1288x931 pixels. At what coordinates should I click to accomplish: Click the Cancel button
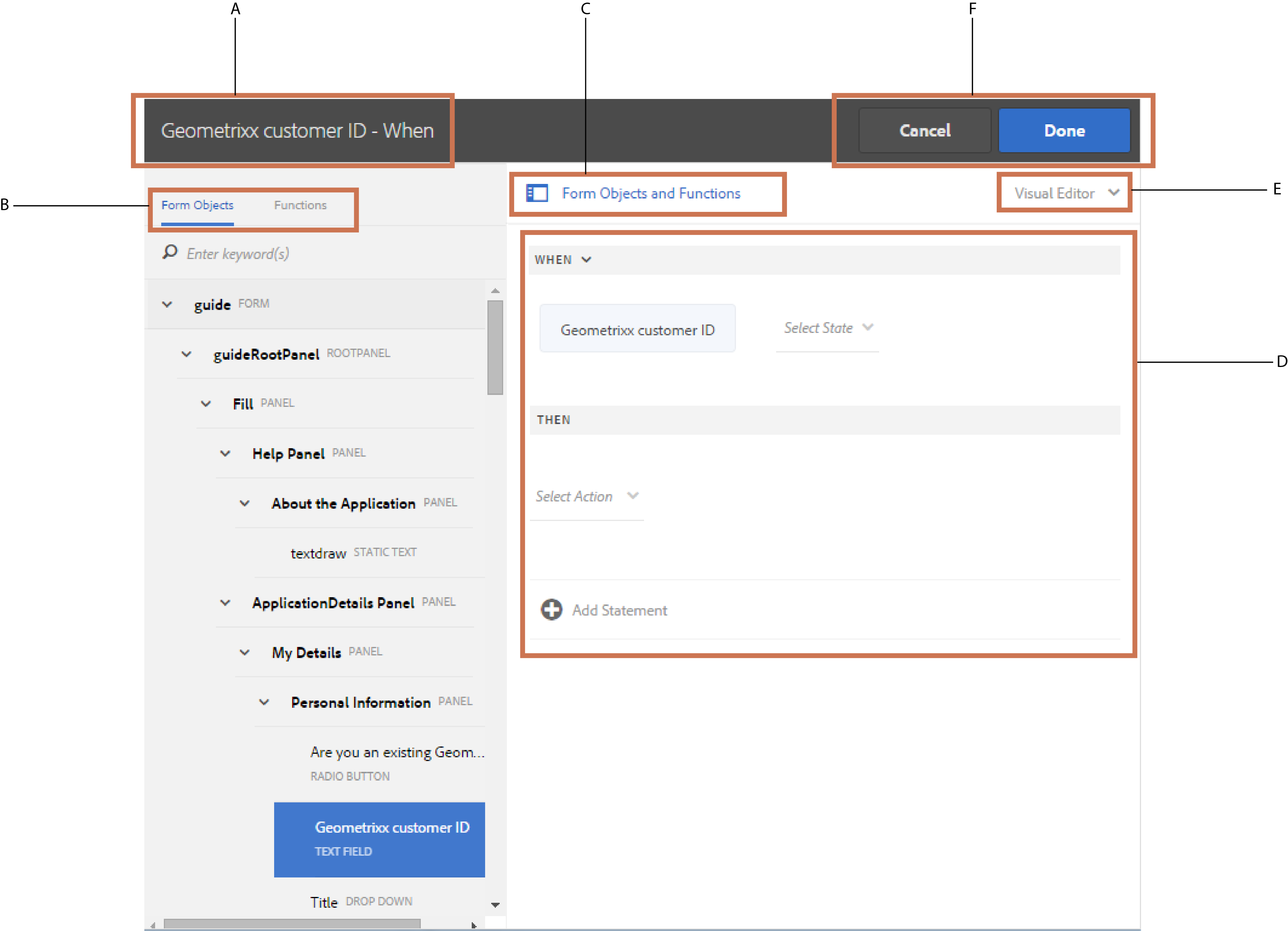(925, 131)
